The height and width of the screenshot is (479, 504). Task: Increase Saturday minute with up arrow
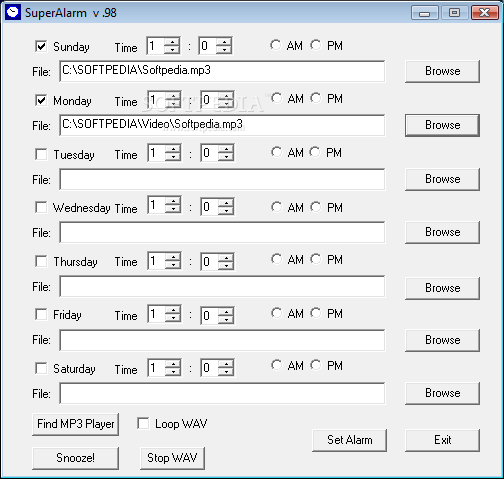click(226, 364)
